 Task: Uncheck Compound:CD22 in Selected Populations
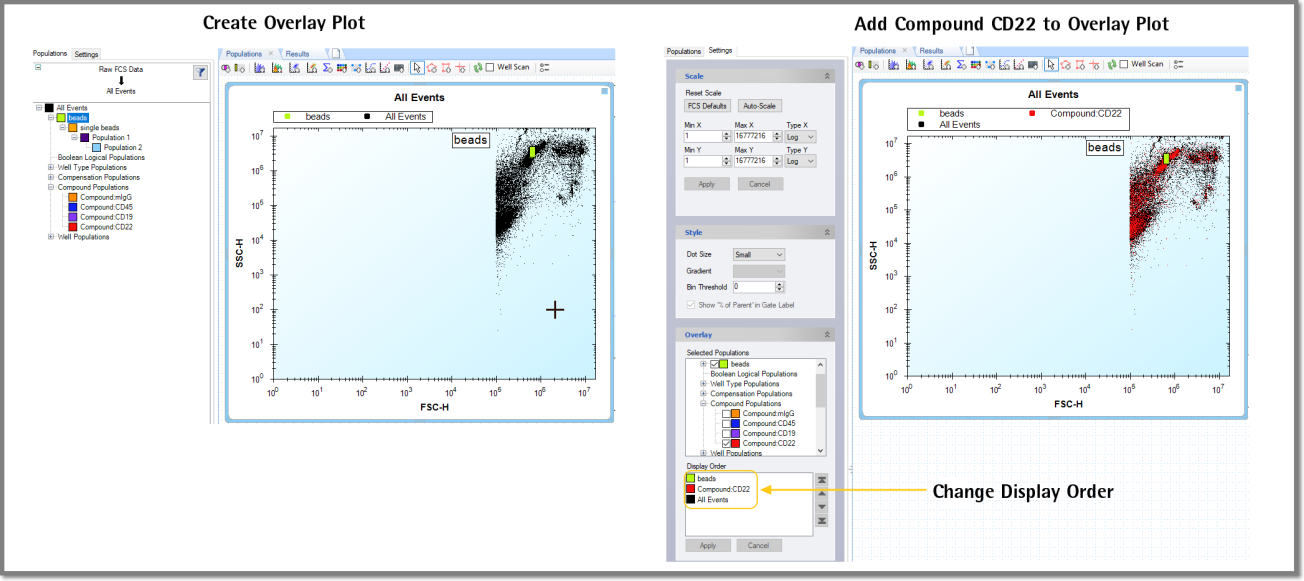click(x=727, y=443)
